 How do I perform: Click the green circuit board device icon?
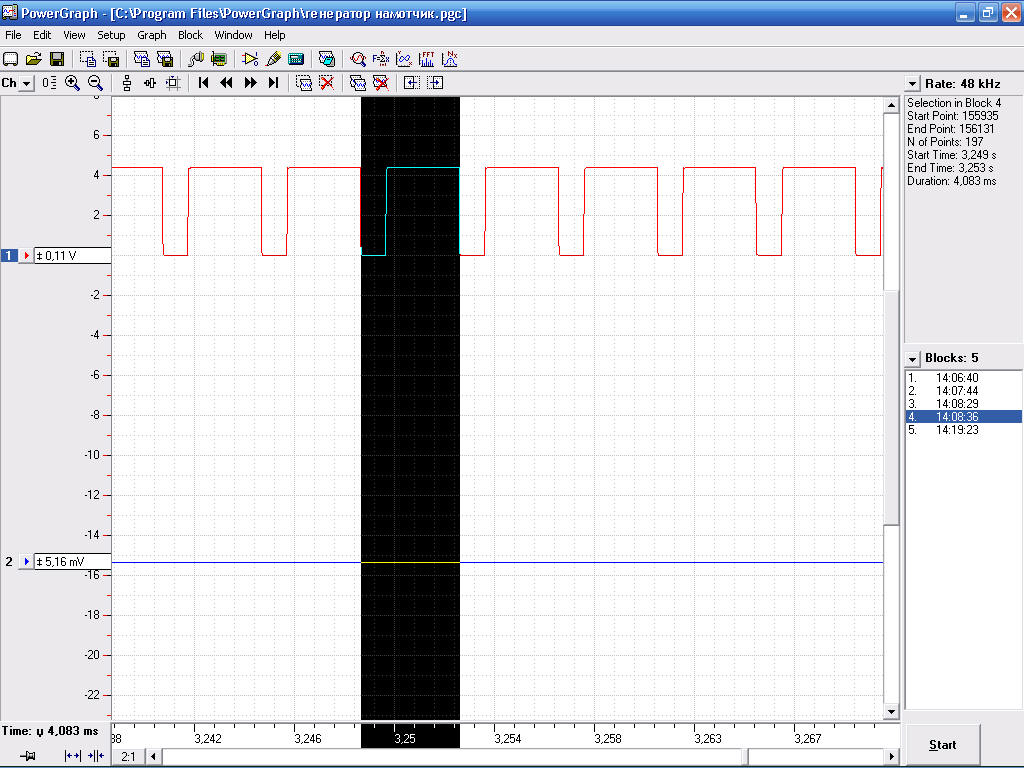pos(219,59)
